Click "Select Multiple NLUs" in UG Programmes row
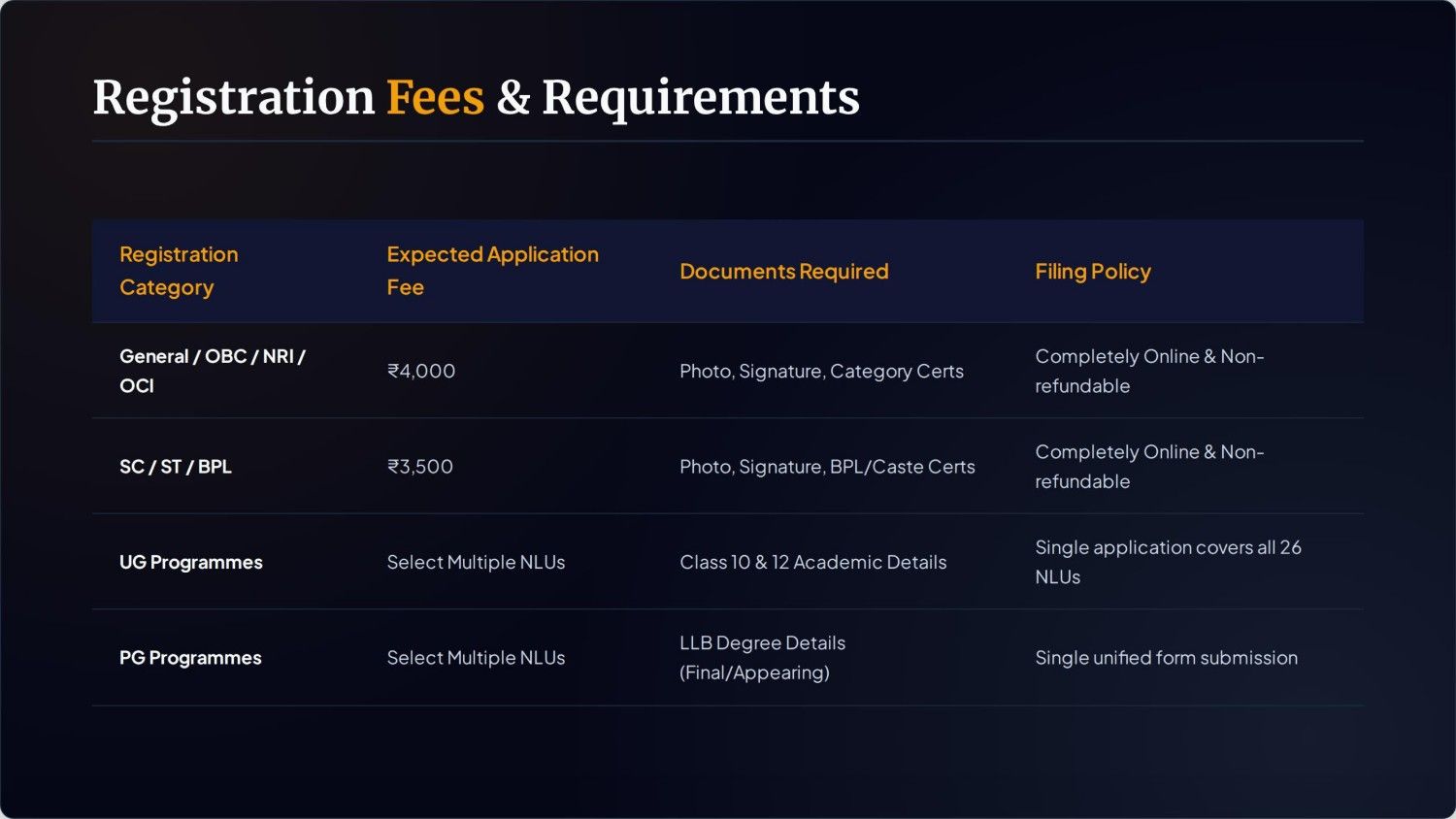This screenshot has height=819, width=1456. tap(476, 563)
